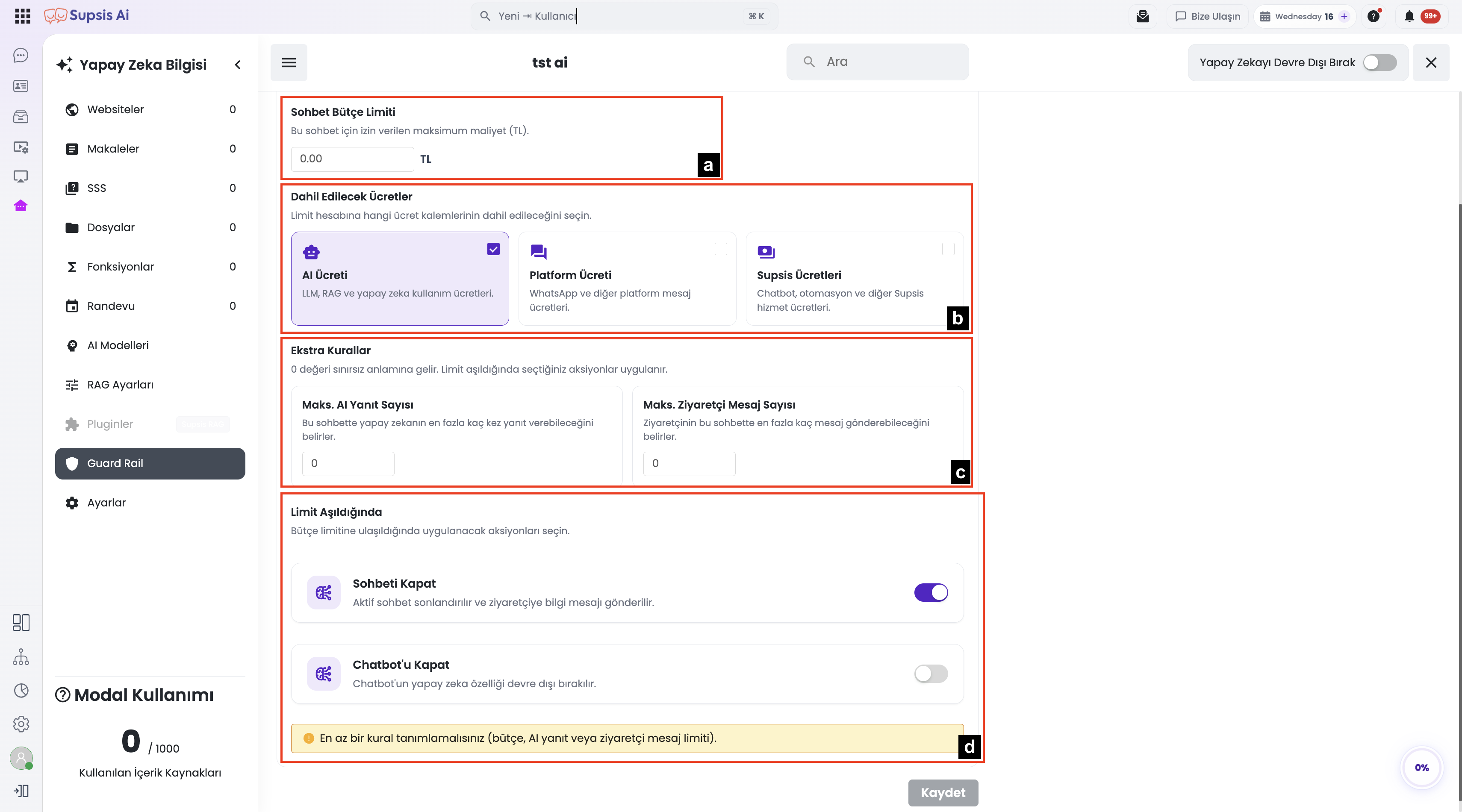The image size is (1462, 812).
Task: Open the user avatar profile
Action: 21,758
